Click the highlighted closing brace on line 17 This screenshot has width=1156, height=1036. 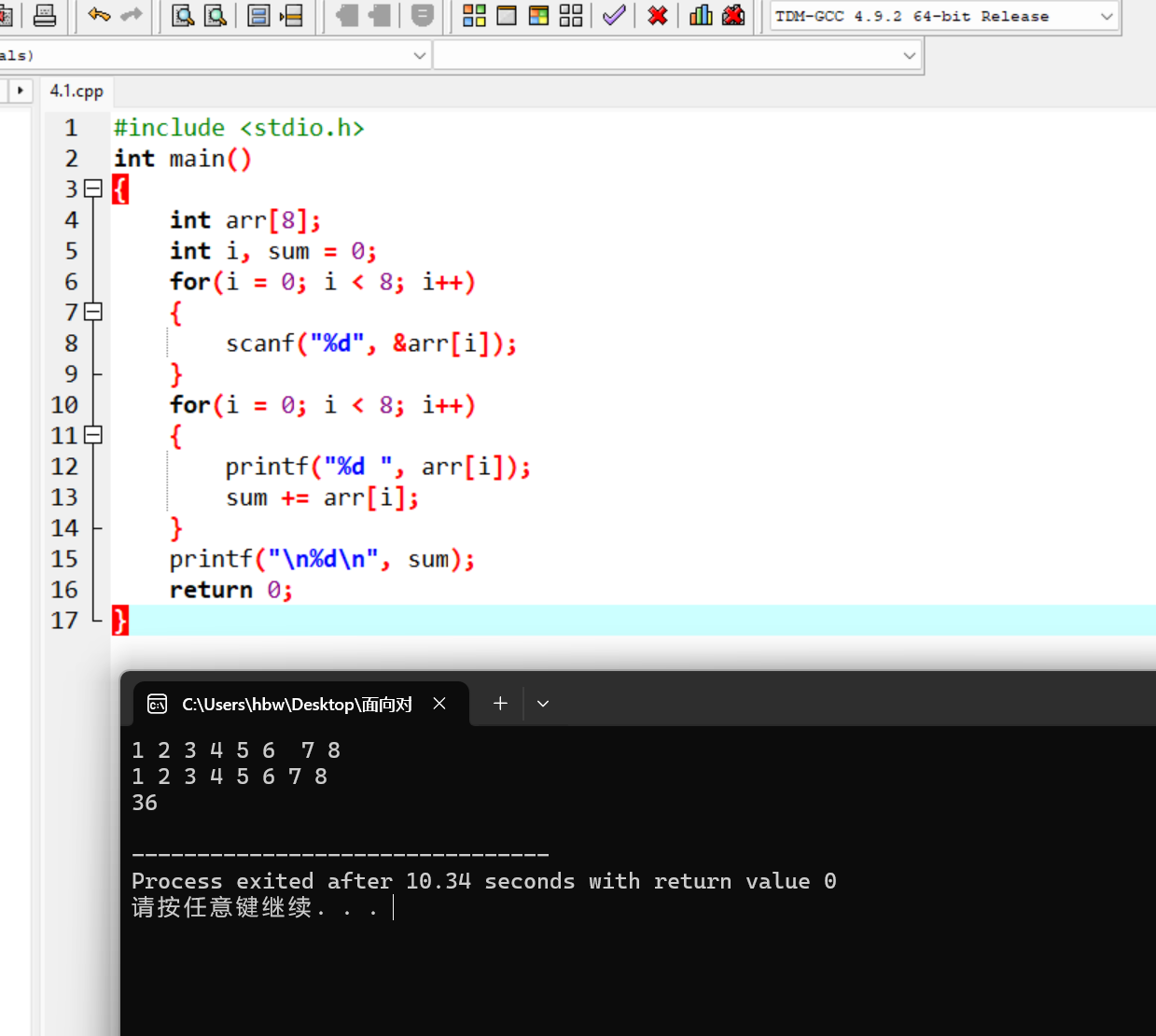coord(120,621)
